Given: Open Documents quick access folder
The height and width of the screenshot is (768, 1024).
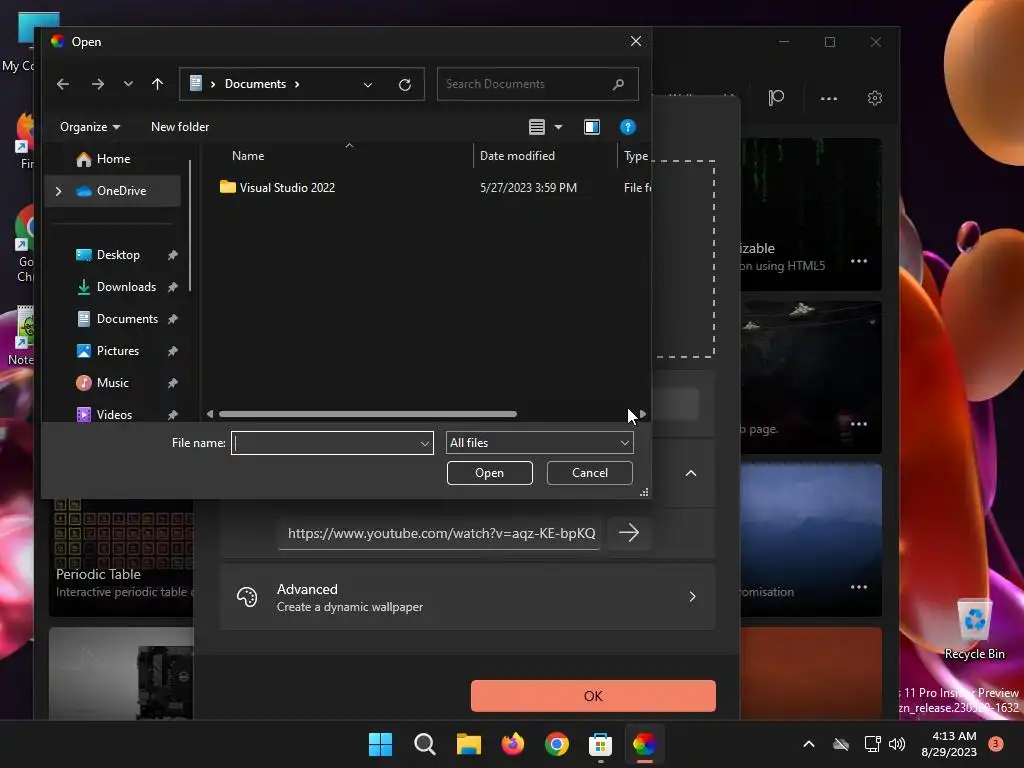Looking at the screenshot, I should [x=127, y=319].
